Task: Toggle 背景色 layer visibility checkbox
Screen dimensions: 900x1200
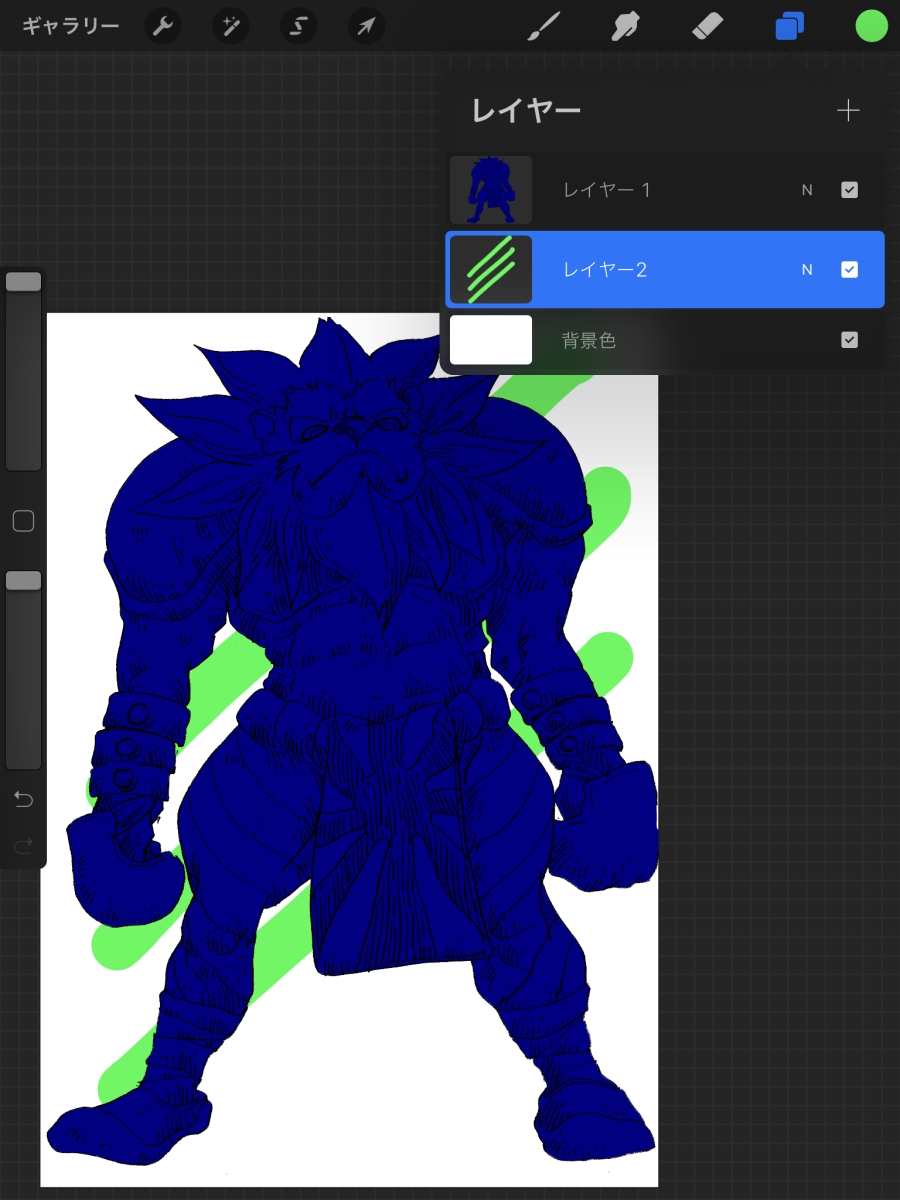Action: (x=849, y=340)
